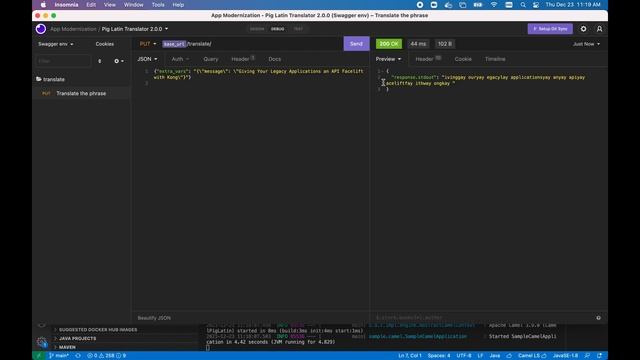Open Control Center icon
The image size is (640, 360).
536,5
